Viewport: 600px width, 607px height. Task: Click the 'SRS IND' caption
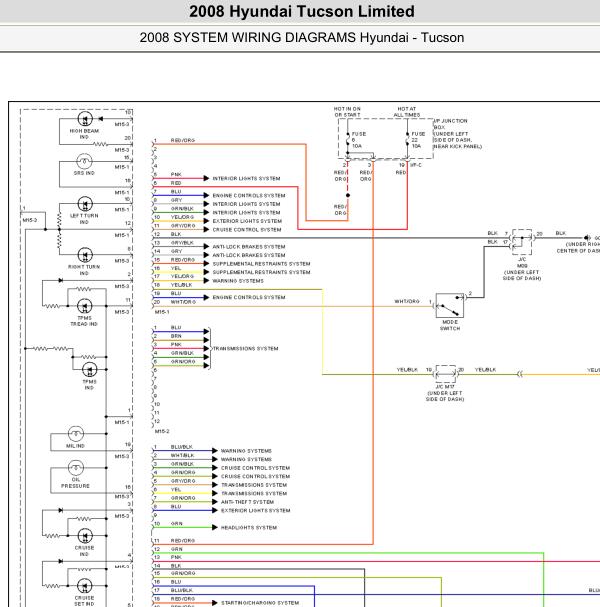84,173
